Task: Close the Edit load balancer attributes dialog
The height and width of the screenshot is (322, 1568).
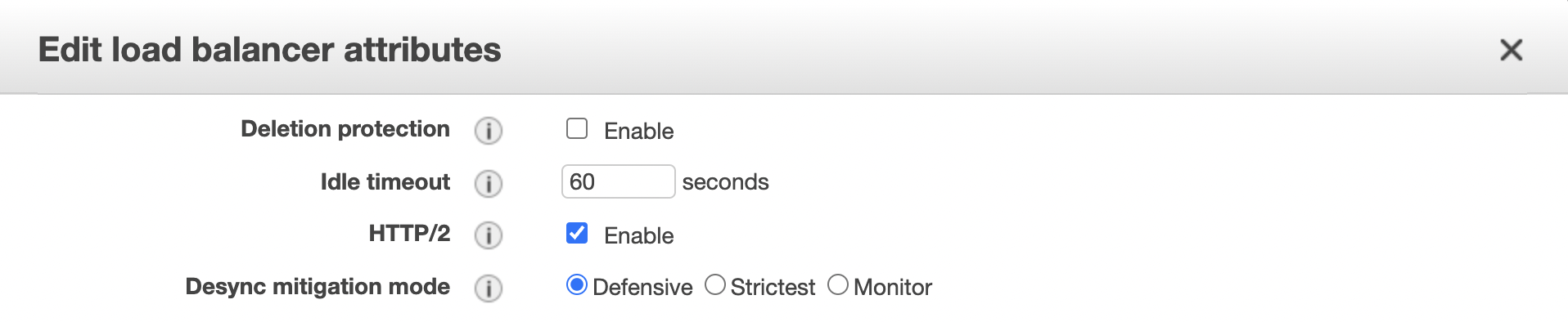Action: coord(1511,50)
